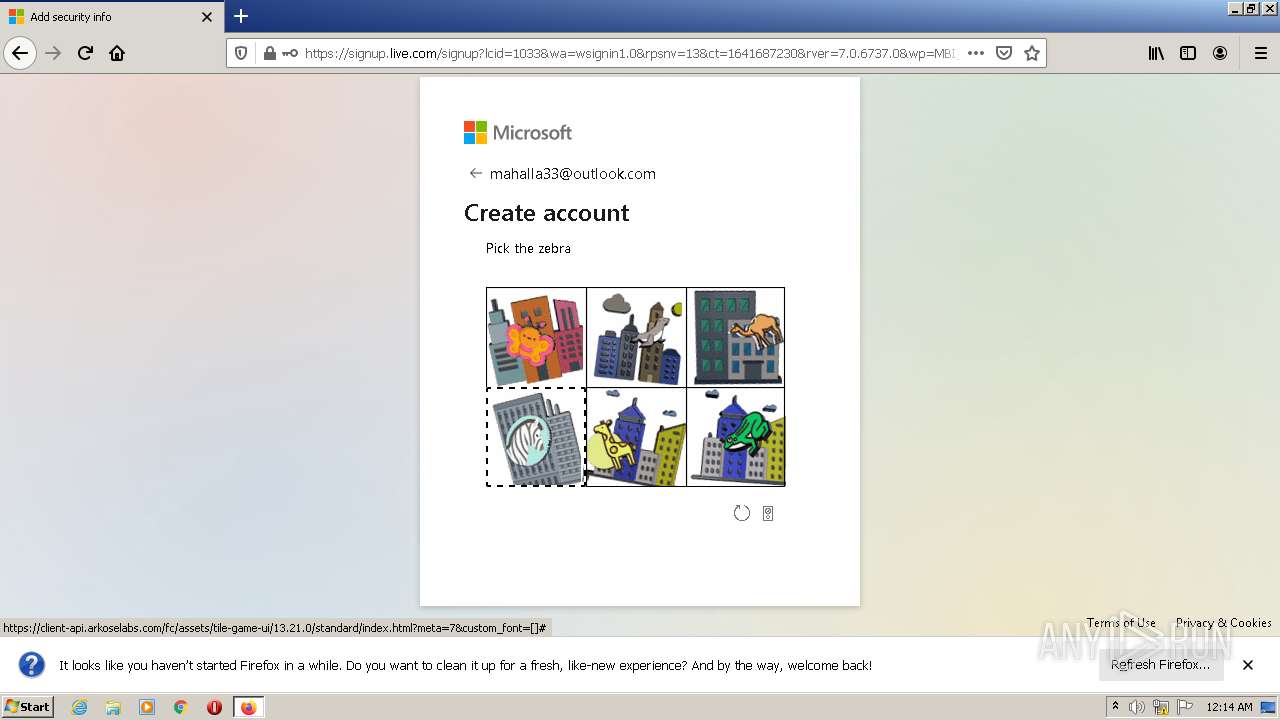Open the Firefox hamburger menu
1280x720 pixels.
click(x=1260, y=53)
